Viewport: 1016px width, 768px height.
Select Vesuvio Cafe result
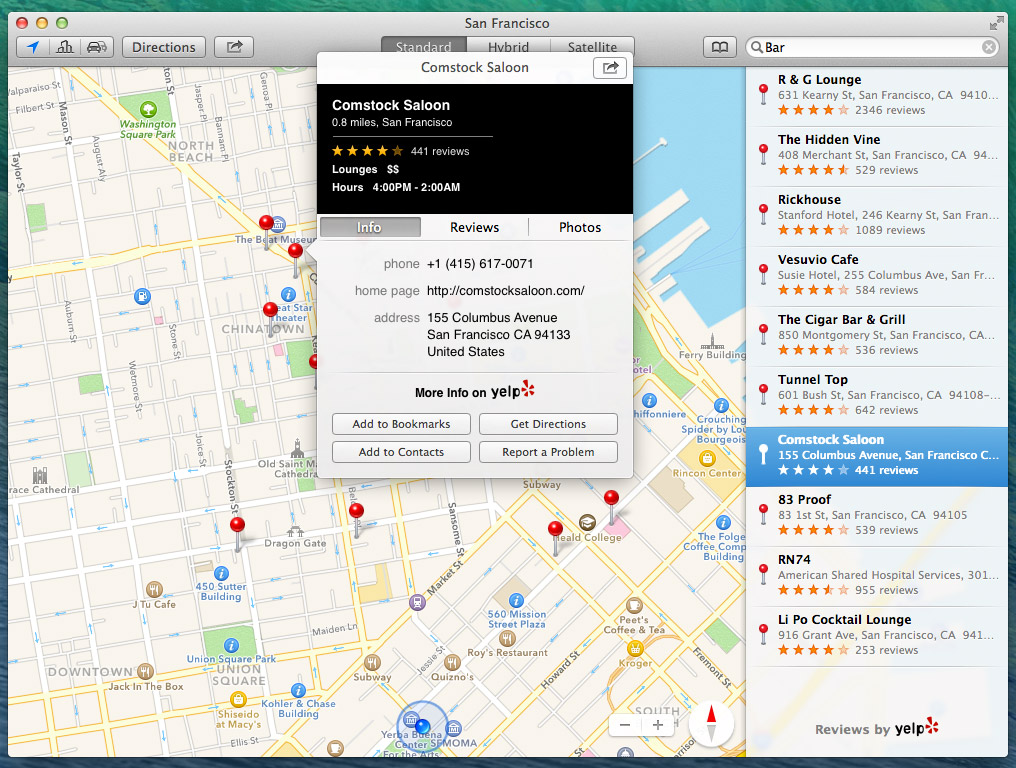[877, 275]
